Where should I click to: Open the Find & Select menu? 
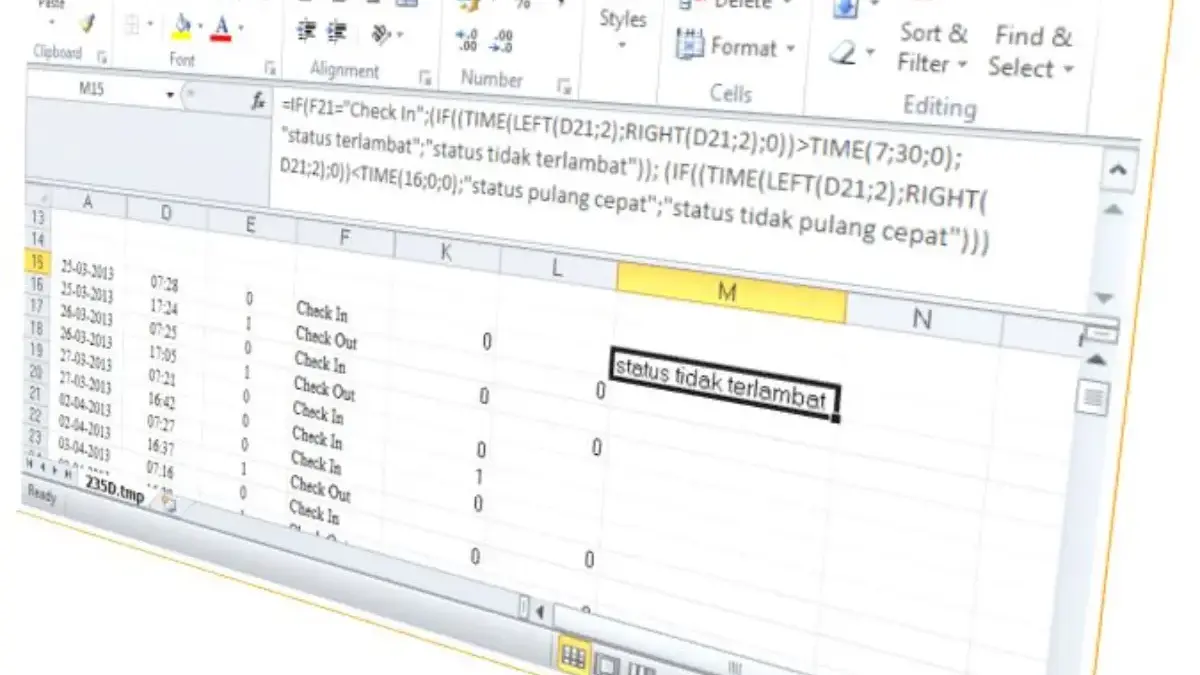click(1031, 53)
